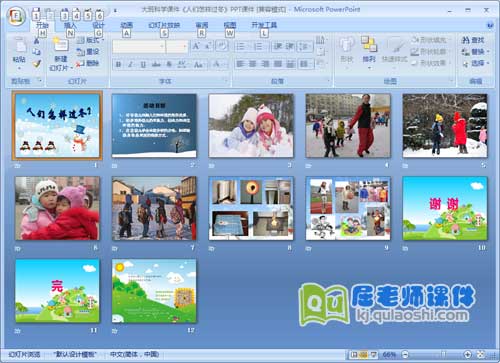The width and height of the screenshot is (500, 363).
Task: Open the Font group dialog launcher
Action: point(226,81)
